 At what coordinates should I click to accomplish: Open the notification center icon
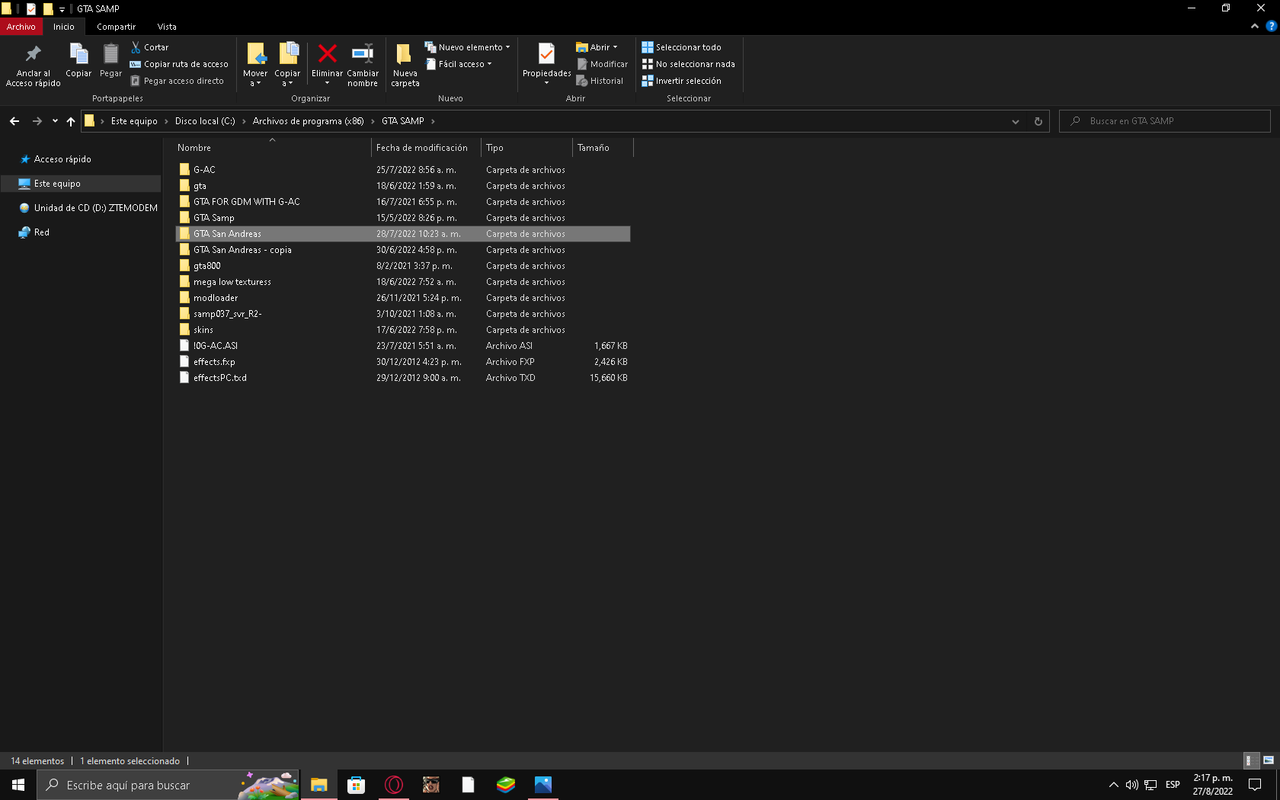(1255, 785)
